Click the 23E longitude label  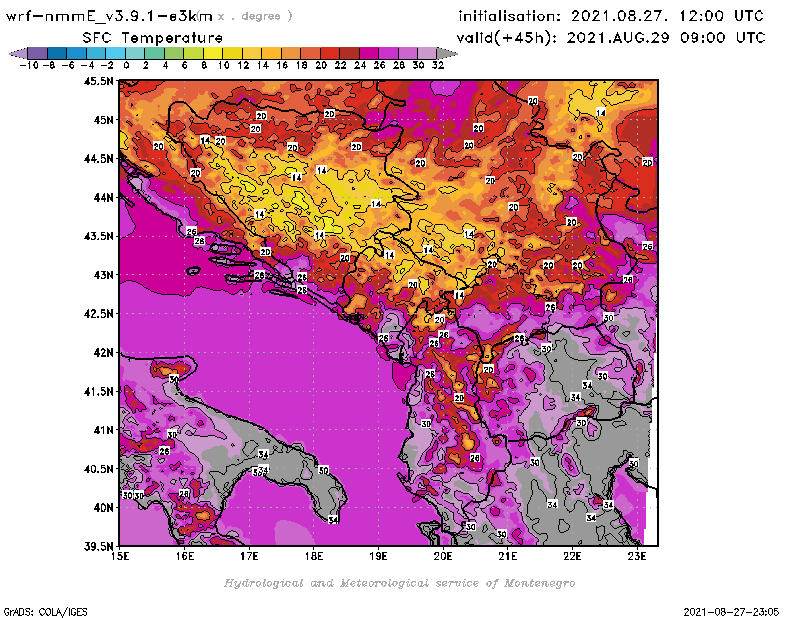click(637, 556)
